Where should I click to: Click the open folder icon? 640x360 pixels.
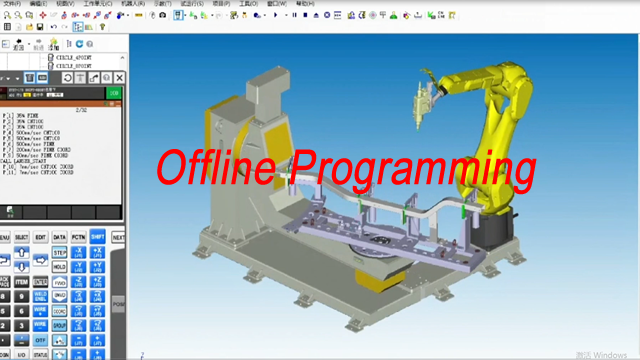click(29, 27)
